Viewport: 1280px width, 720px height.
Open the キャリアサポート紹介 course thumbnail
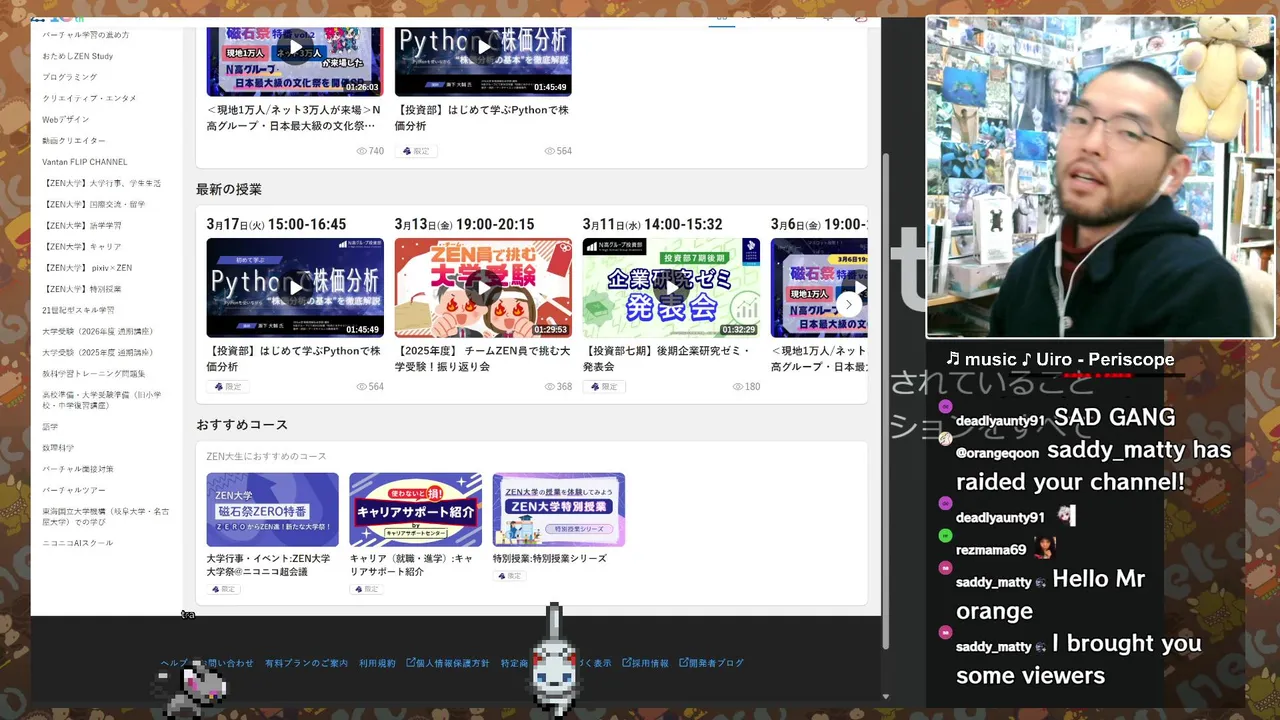[x=416, y=510]
